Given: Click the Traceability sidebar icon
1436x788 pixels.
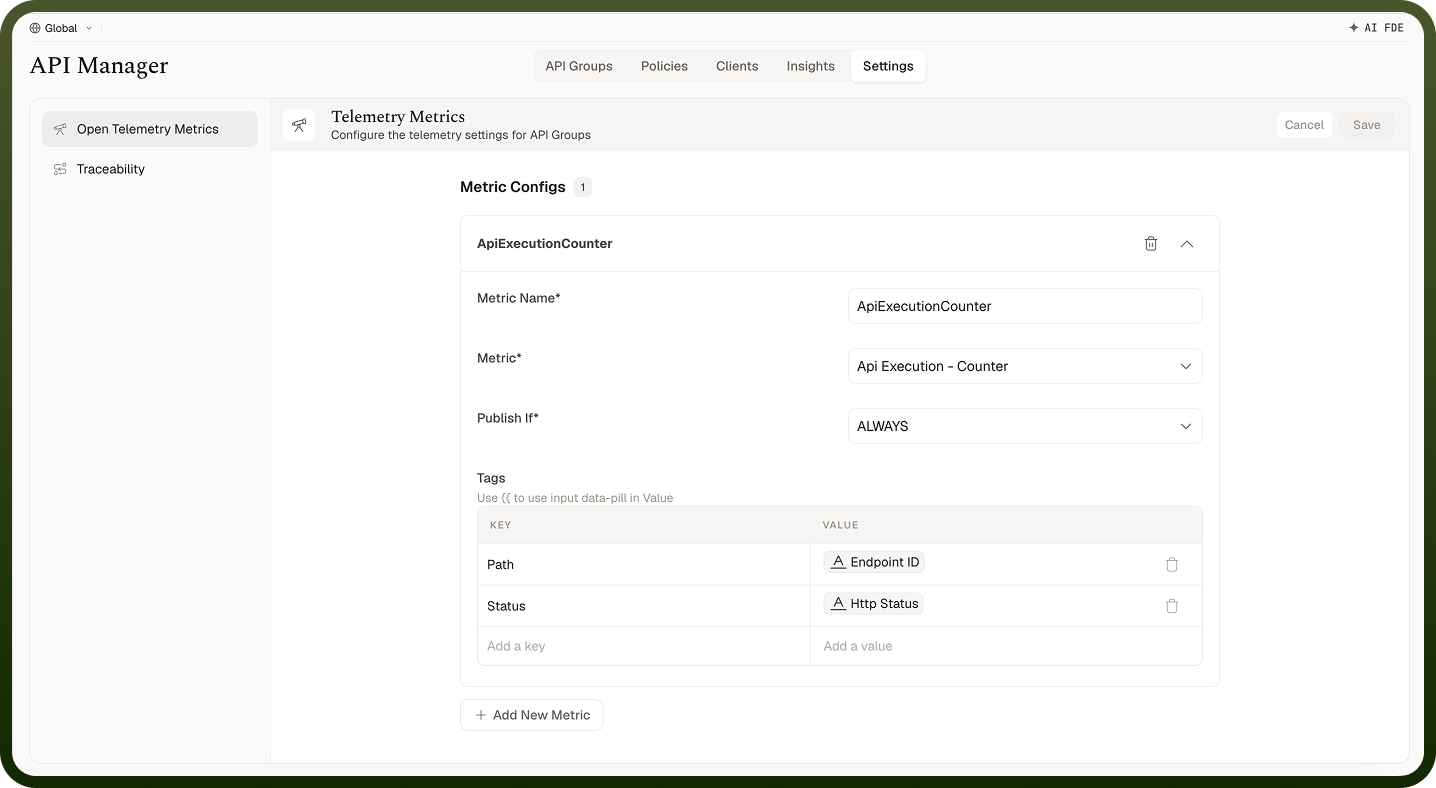Looking at the screenshot, I should [60, 169].
